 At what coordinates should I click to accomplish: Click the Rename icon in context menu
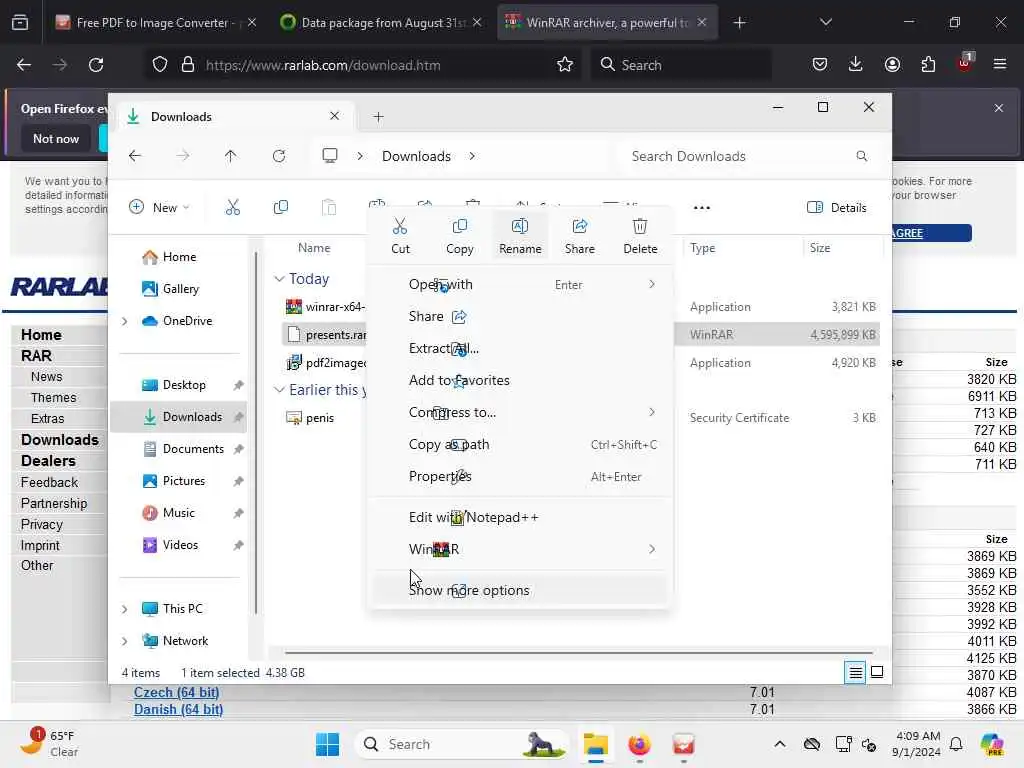520,227
